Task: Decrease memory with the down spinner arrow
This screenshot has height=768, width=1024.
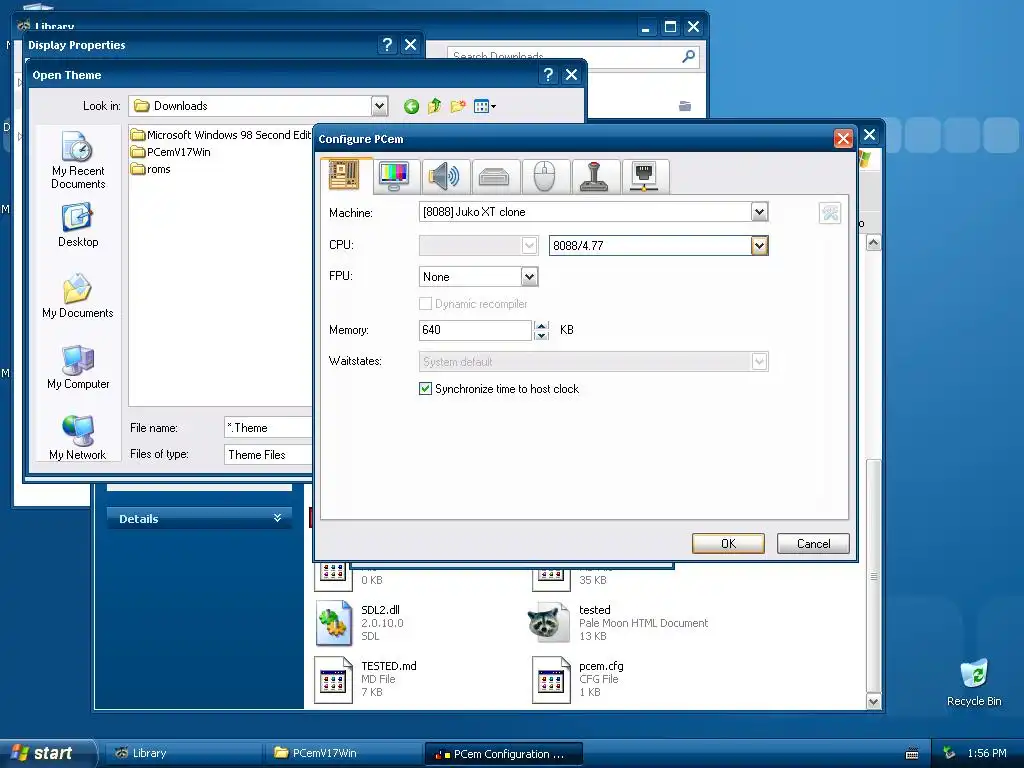Action: click(x=541, y=336)
